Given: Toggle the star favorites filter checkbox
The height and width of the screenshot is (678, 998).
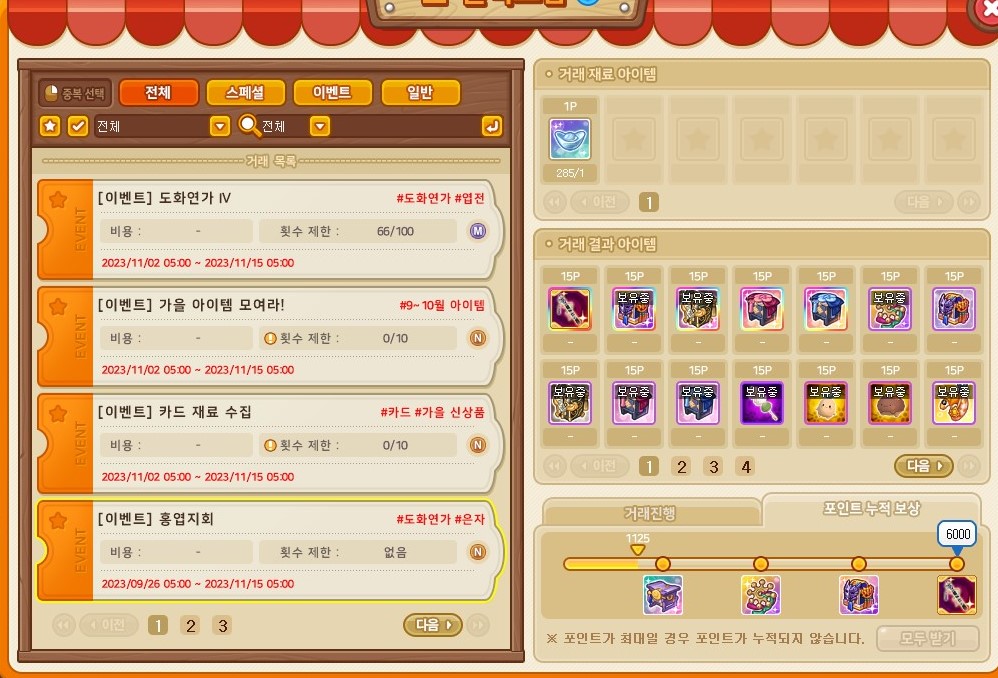Looking at the screenshot, I should (x=50, y=126).
